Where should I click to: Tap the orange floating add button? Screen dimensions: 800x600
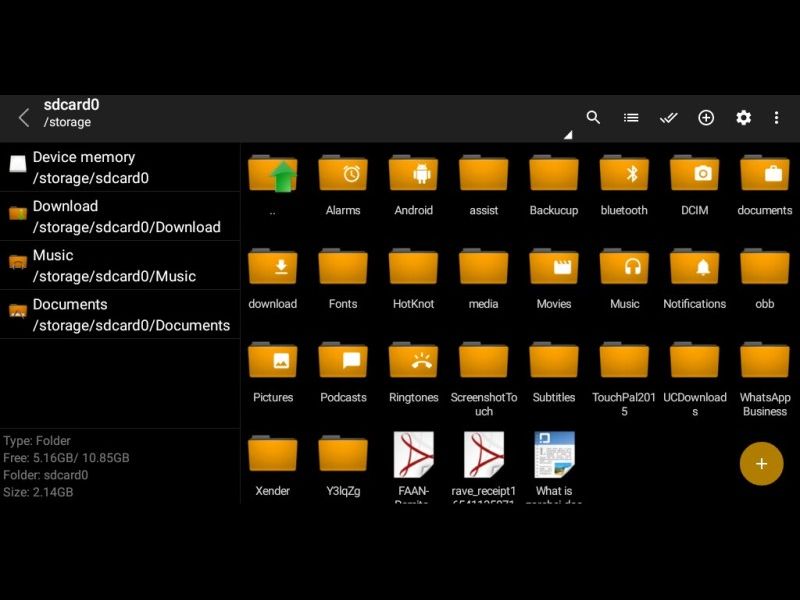761,463
